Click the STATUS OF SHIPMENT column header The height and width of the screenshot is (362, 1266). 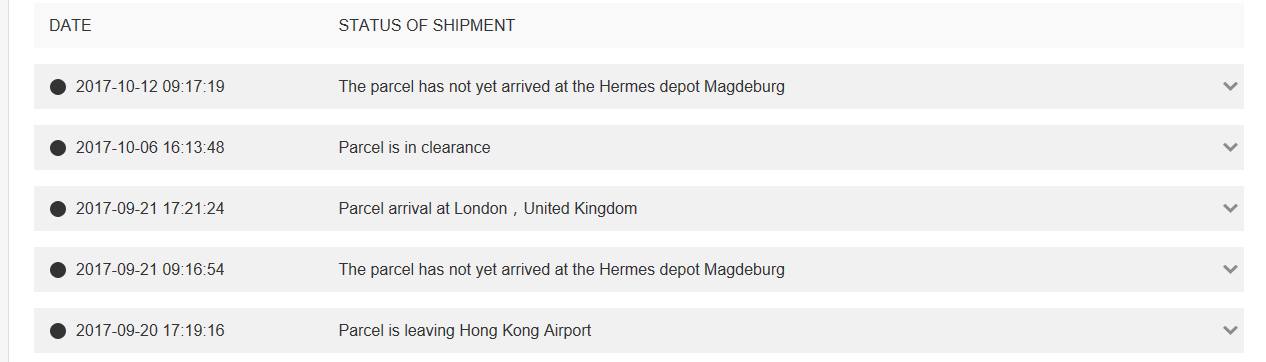[427, 26]
